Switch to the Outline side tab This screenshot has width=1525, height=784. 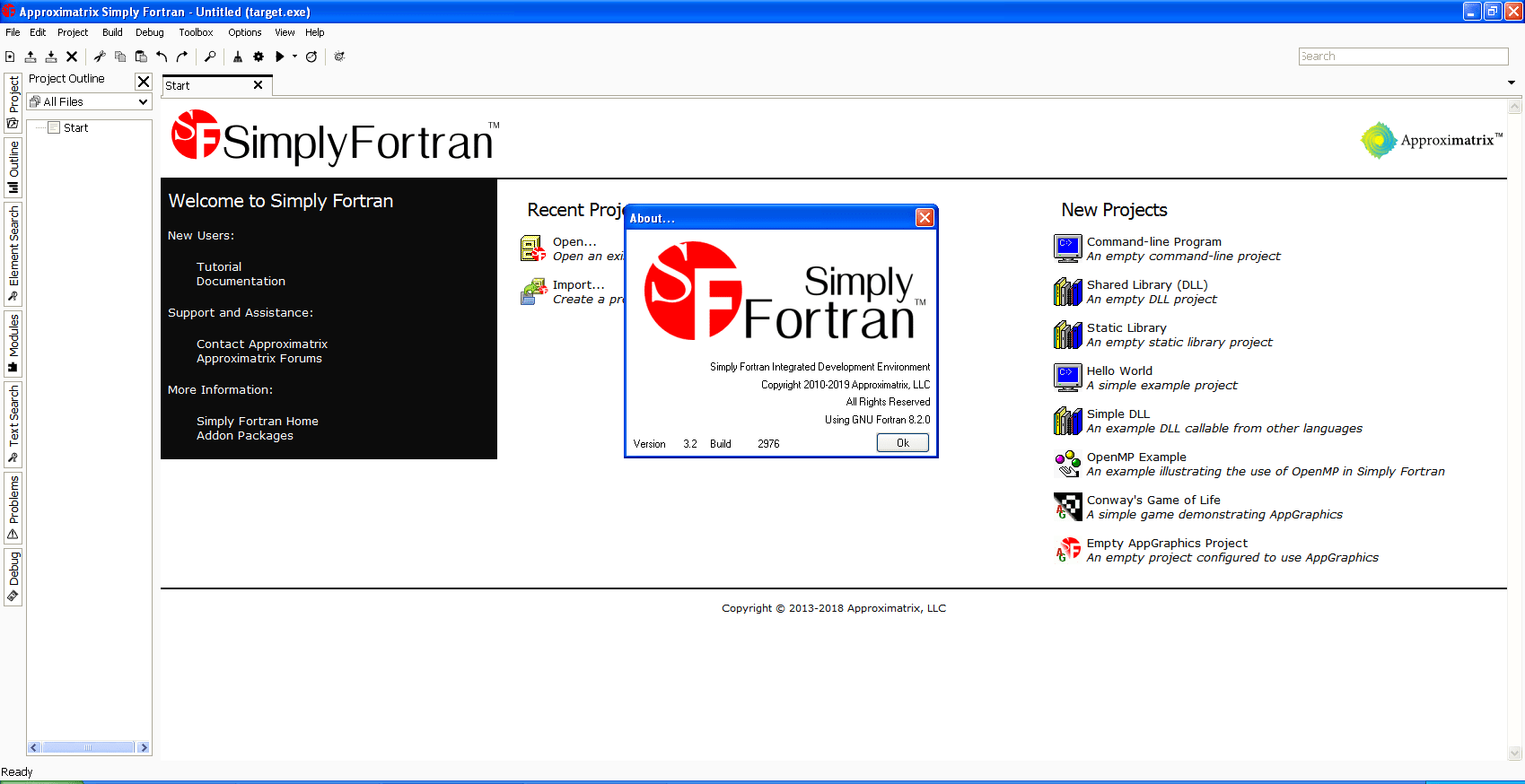pyautogui.click(x=13, y=168)
